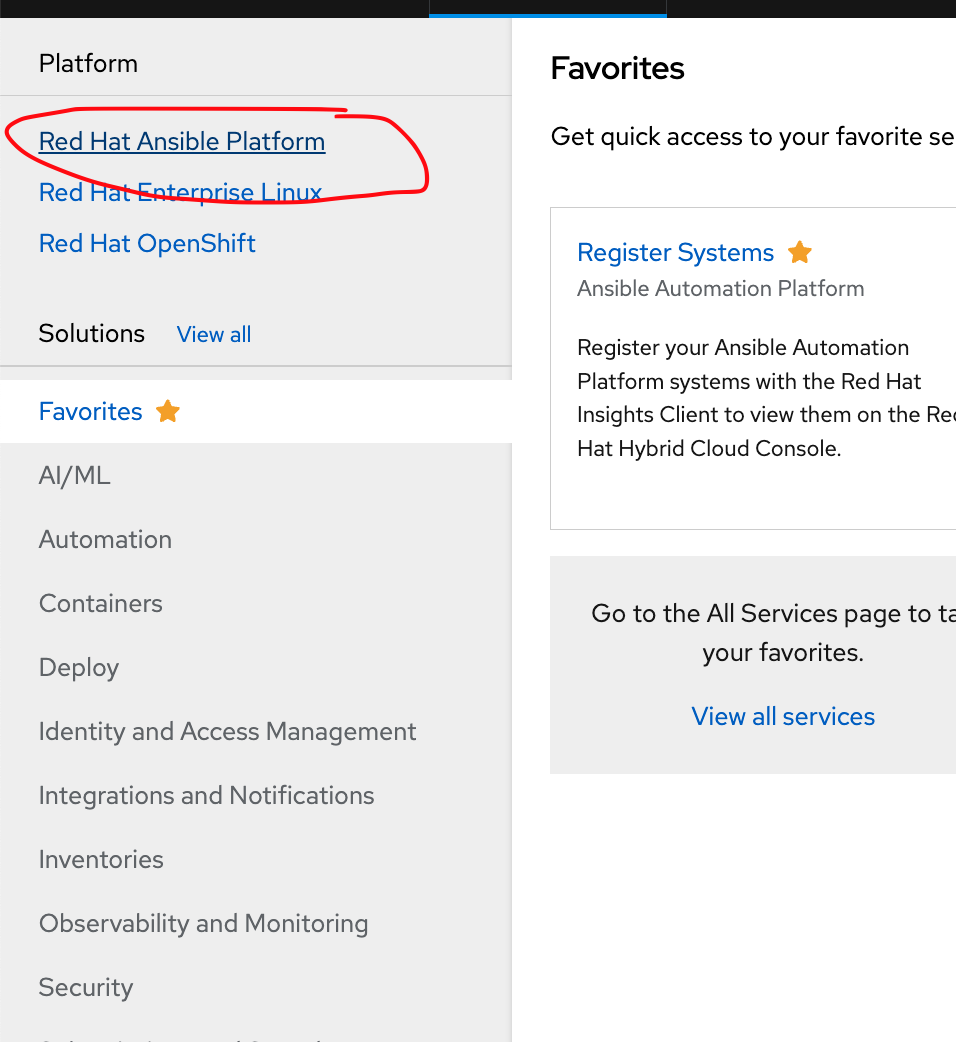
Task: Open Observability and Monitoring
Action: pos(203,923)
